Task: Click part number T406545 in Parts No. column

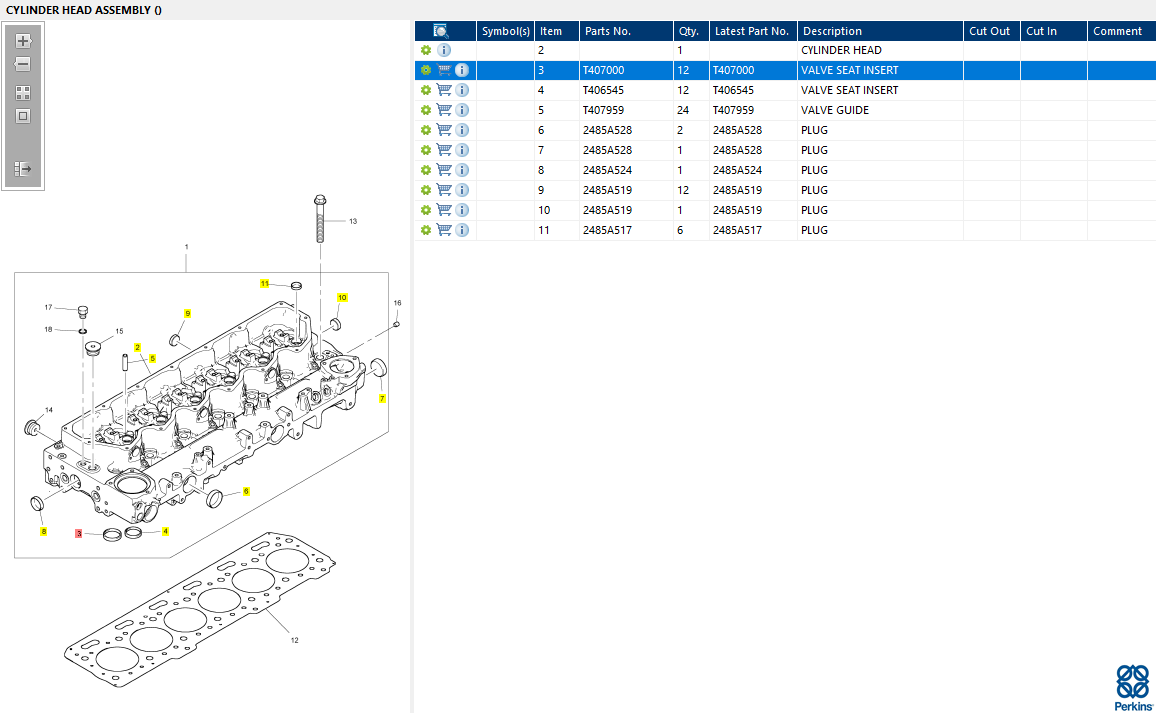Action: (x=603, y=90)
